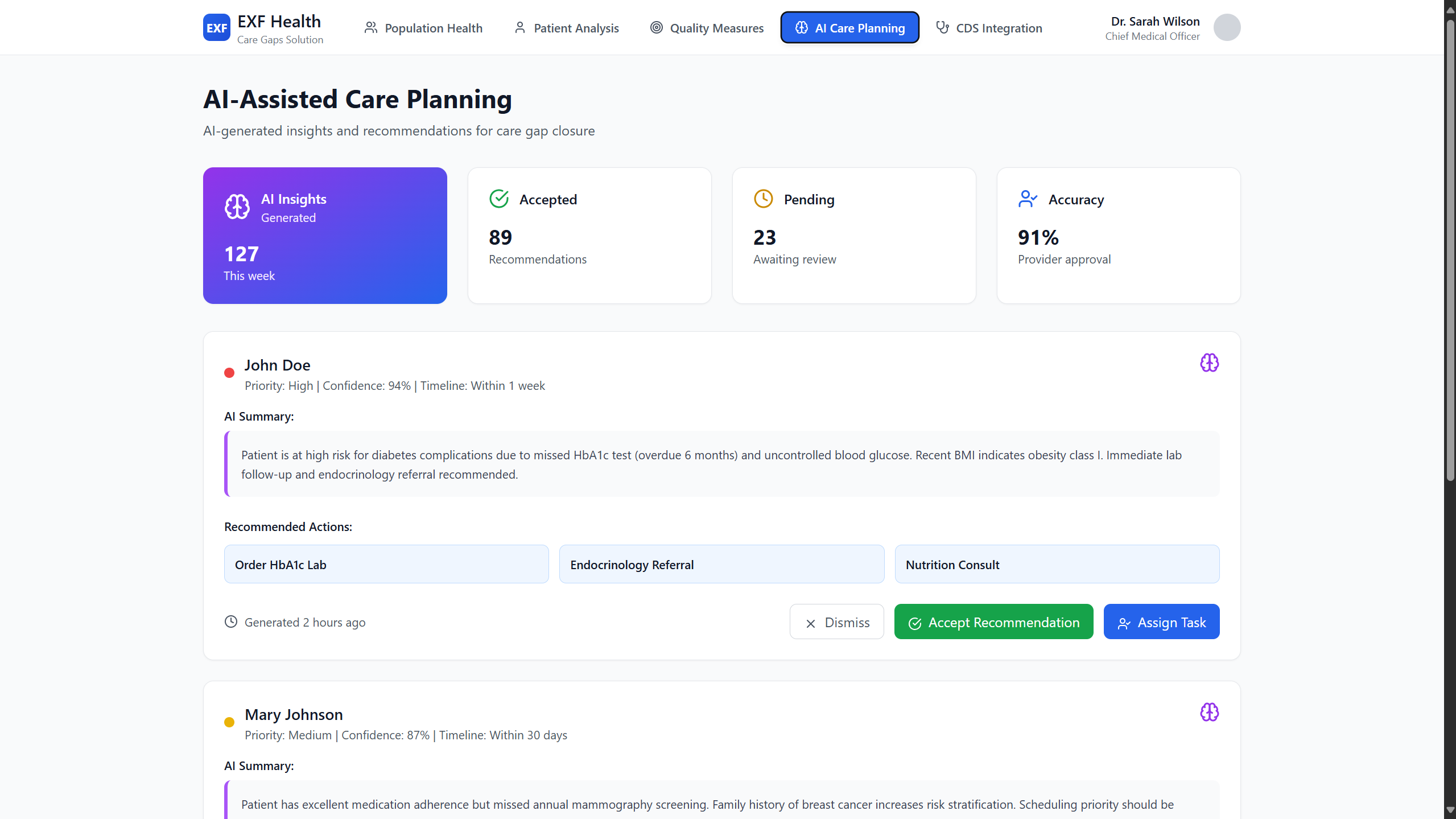The width and height of the screenshot is (1456, 819).
Task: Click the 23 pending value
Action: [765, 237]
